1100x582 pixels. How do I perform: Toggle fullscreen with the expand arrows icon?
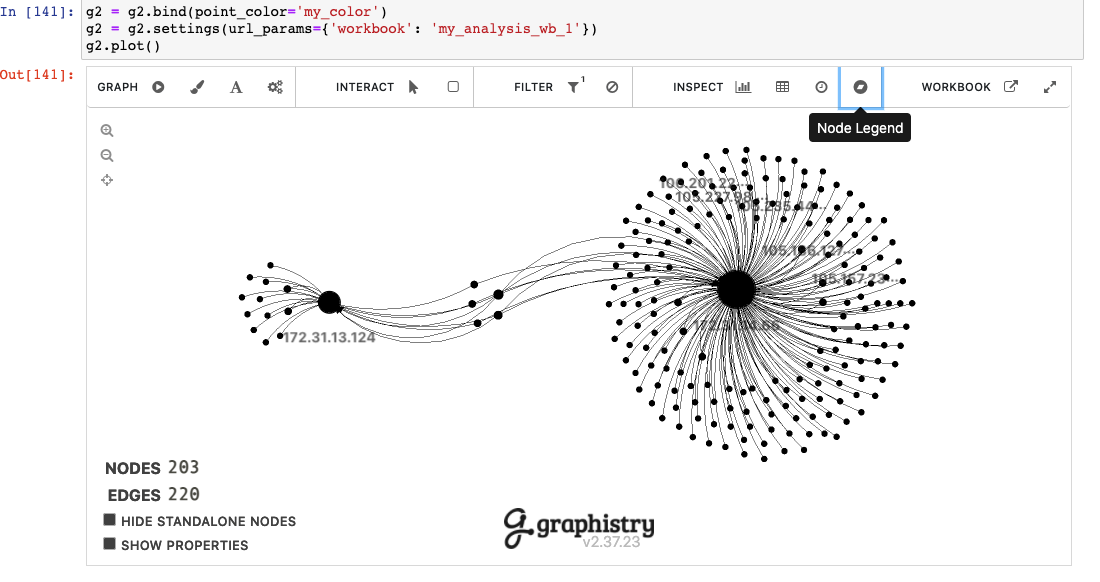(1050, 87)
